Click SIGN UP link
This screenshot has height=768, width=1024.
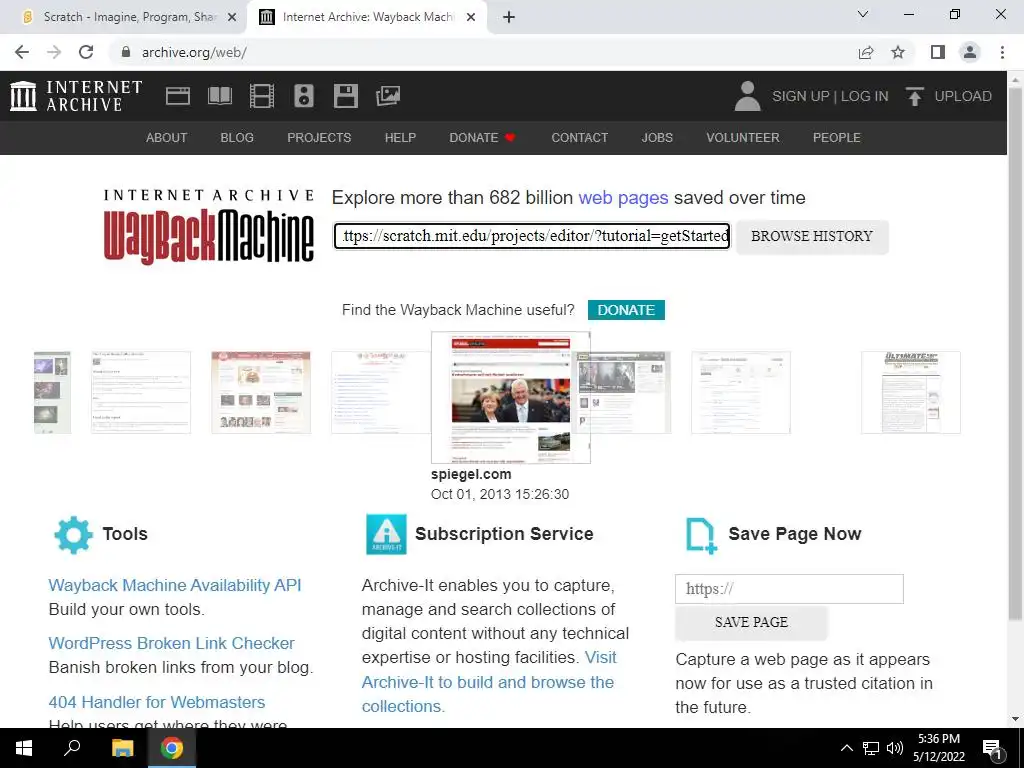click(x=801, y=96)
